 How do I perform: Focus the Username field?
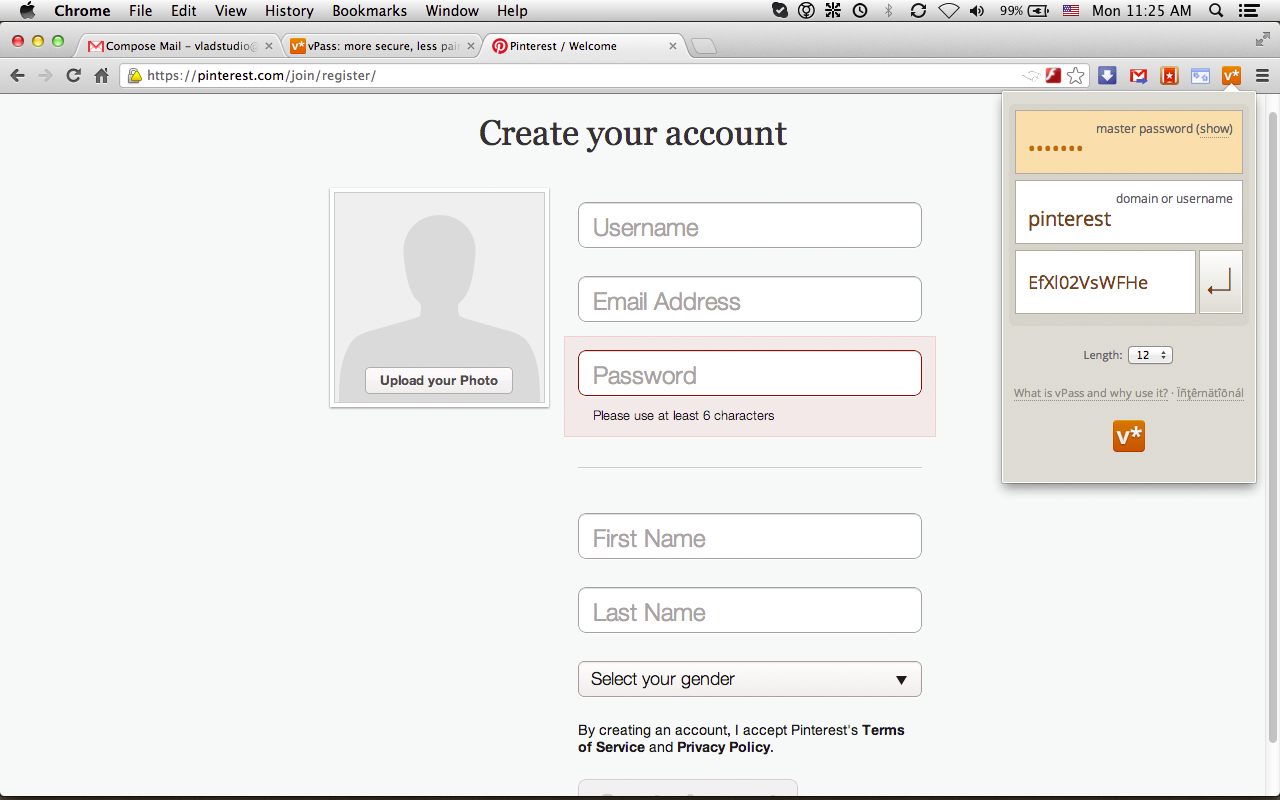tap(750, 225)
